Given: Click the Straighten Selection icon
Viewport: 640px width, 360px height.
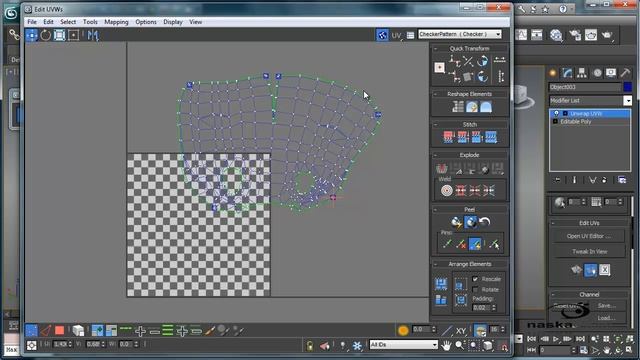Looking at the screenshot, I should pyautogui.click(x=458, y=107).
